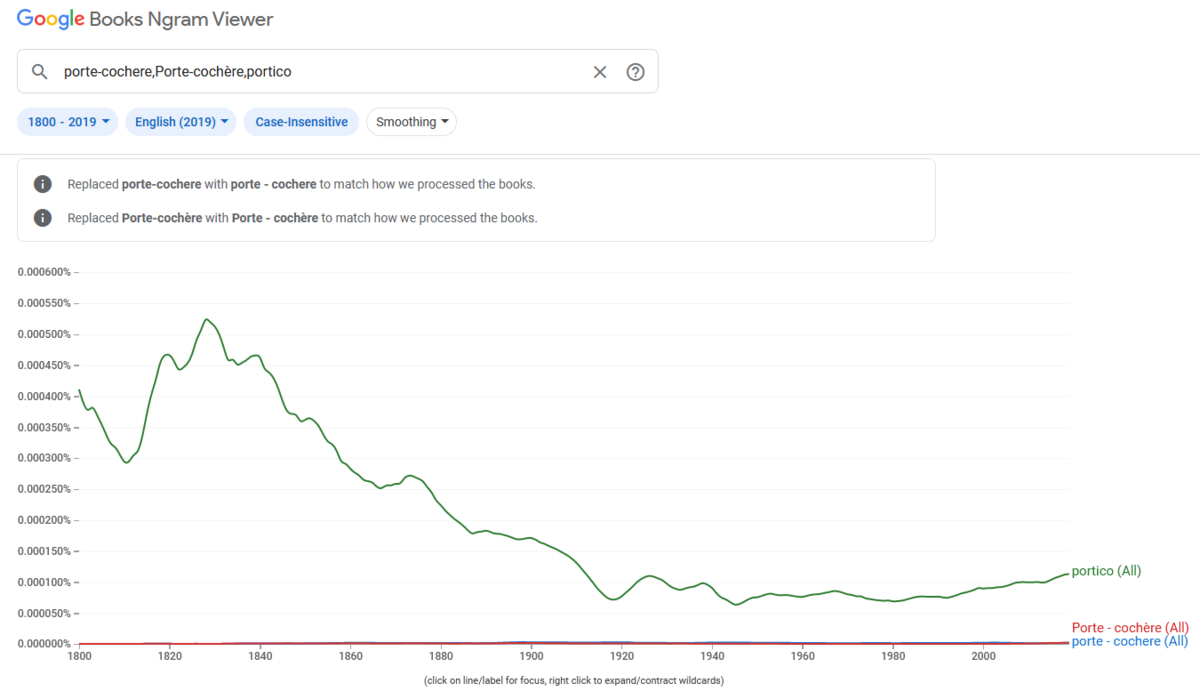The image size is (1200, 691).
Task: Click the 1800 tick on the x-axis
Action: pos(79,656)
